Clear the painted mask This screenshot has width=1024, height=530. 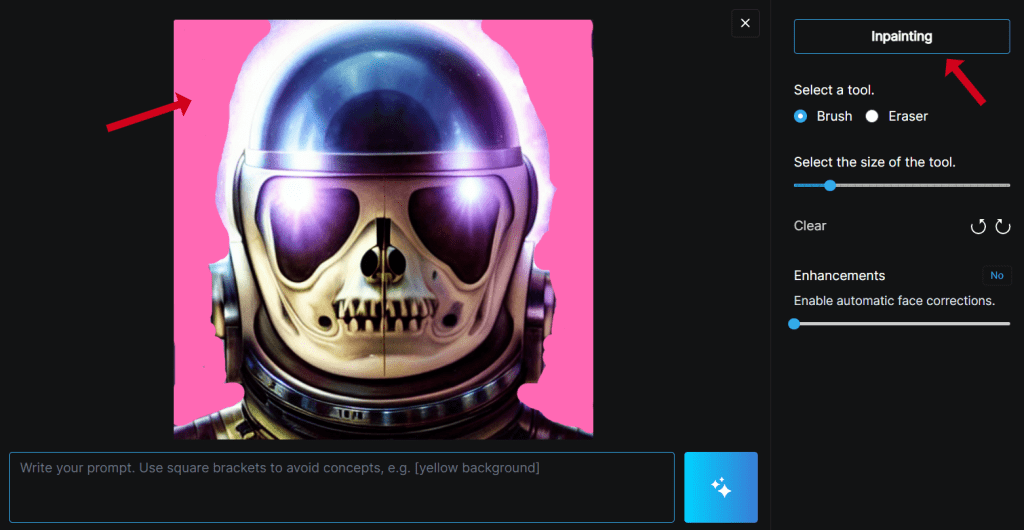click(810, 226)
